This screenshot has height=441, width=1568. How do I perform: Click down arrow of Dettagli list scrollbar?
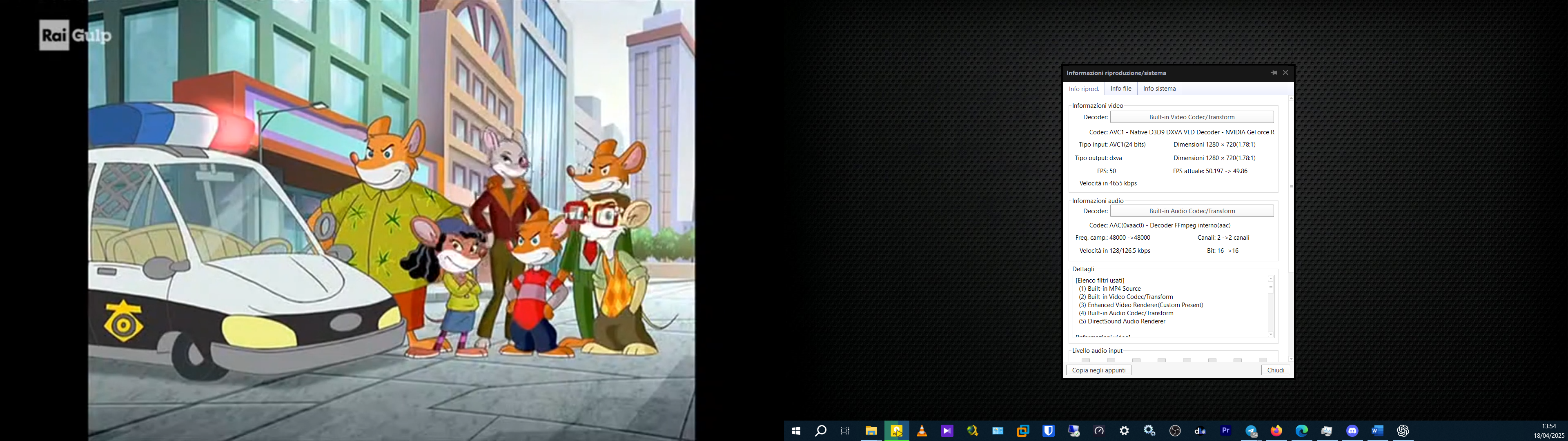click(1271, 334)
